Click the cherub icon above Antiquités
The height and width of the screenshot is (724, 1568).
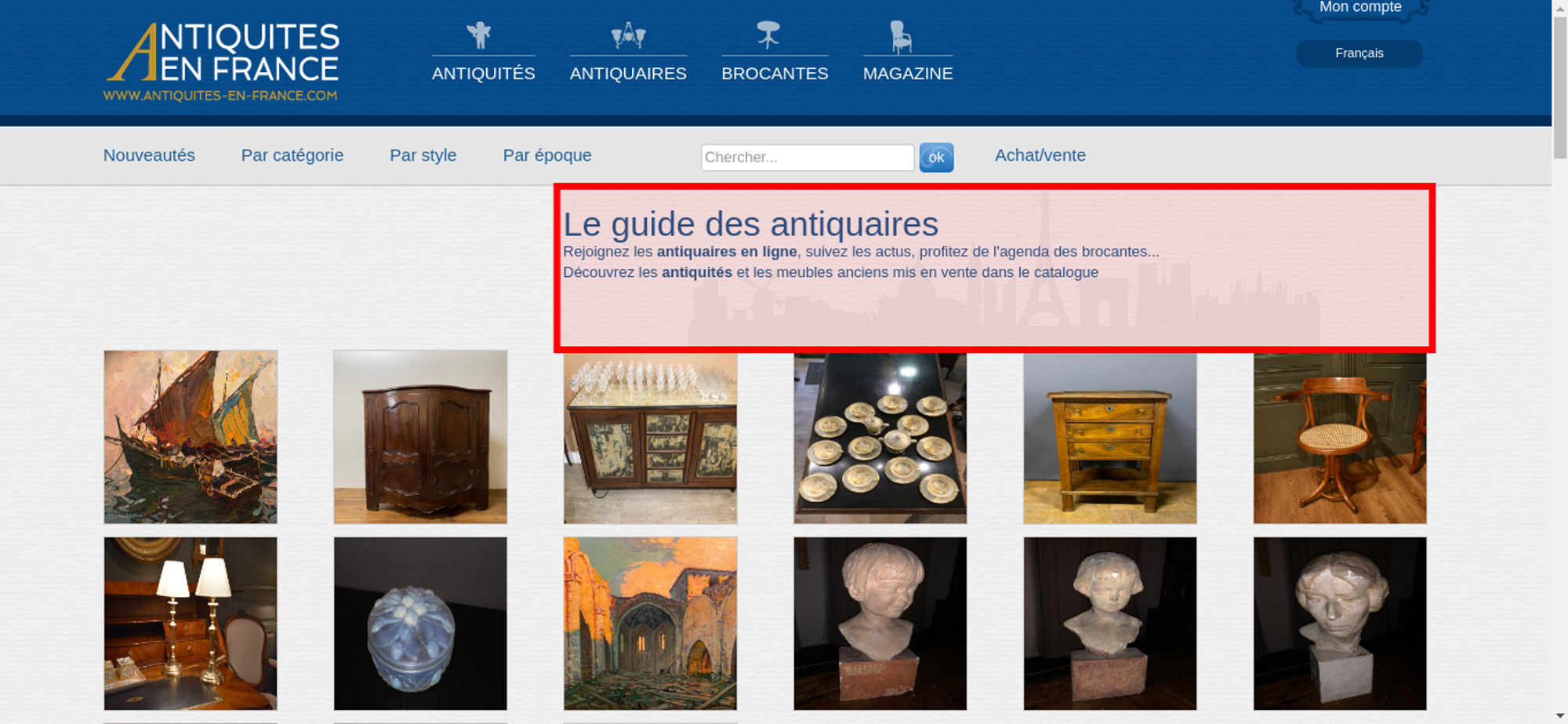478,35
